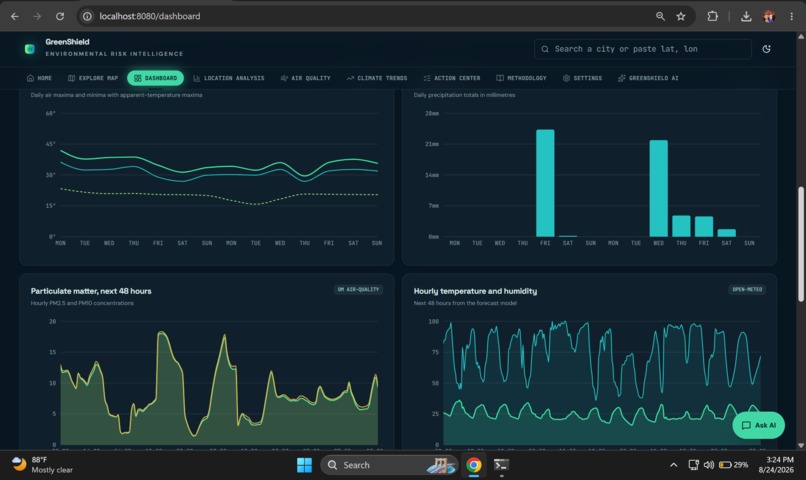806x480 pixels.
Task: Open the volume speaker tray icon
Action: tap(709, 465)
